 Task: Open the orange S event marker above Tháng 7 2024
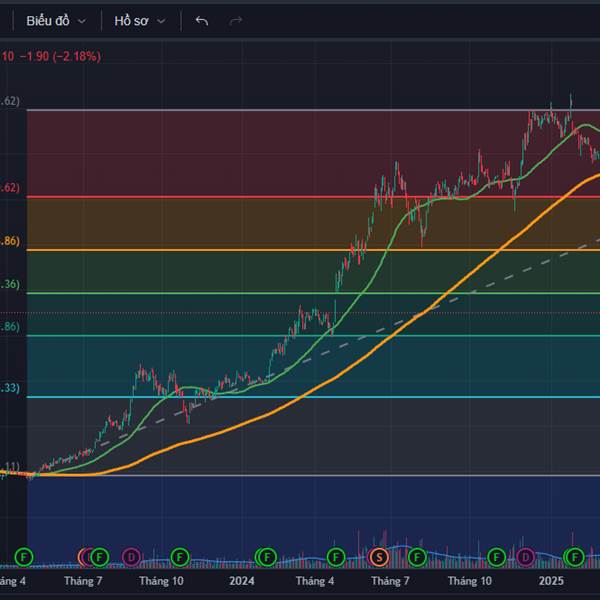pos(379,556)
